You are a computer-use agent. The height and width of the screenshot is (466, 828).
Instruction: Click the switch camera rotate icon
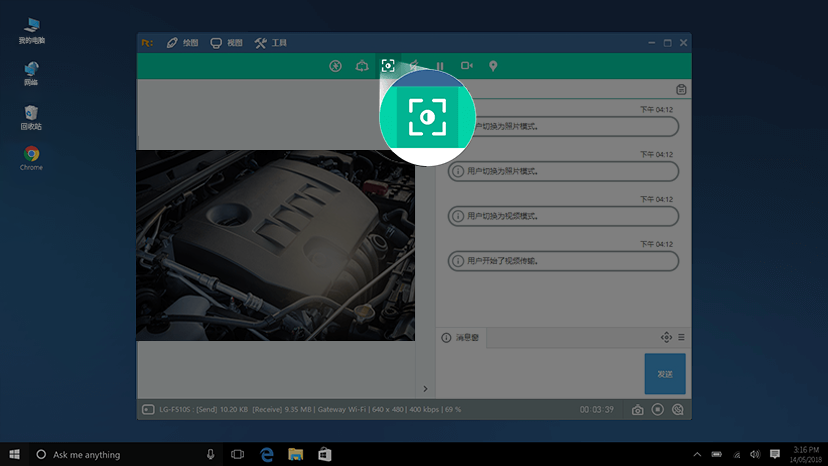click(362, 66)
